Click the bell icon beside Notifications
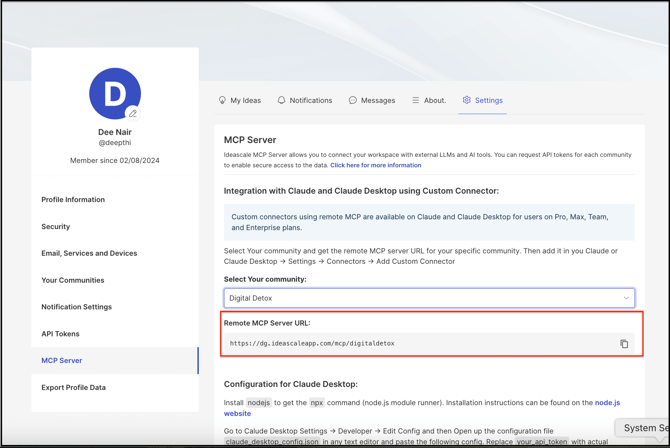Image resolution: width=670 pixels, height=448 pixels. point(281,101)
